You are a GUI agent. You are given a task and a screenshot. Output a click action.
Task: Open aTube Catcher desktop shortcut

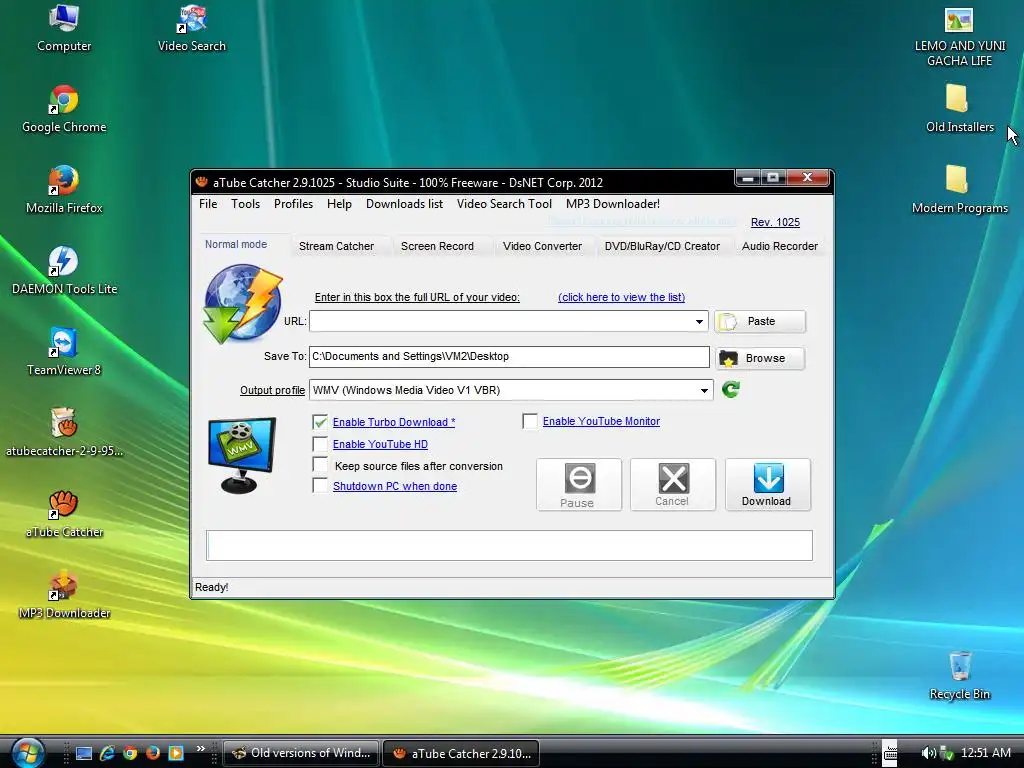point(64,514)
